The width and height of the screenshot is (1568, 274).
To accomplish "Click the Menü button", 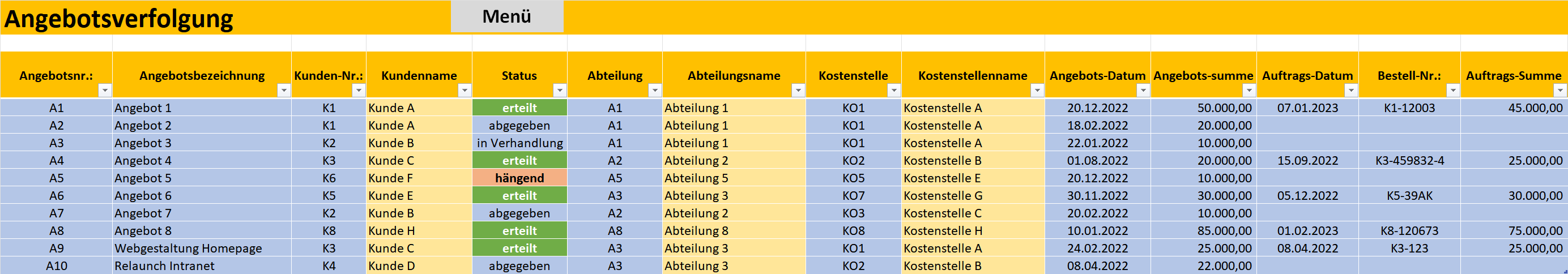I will 507,16.
